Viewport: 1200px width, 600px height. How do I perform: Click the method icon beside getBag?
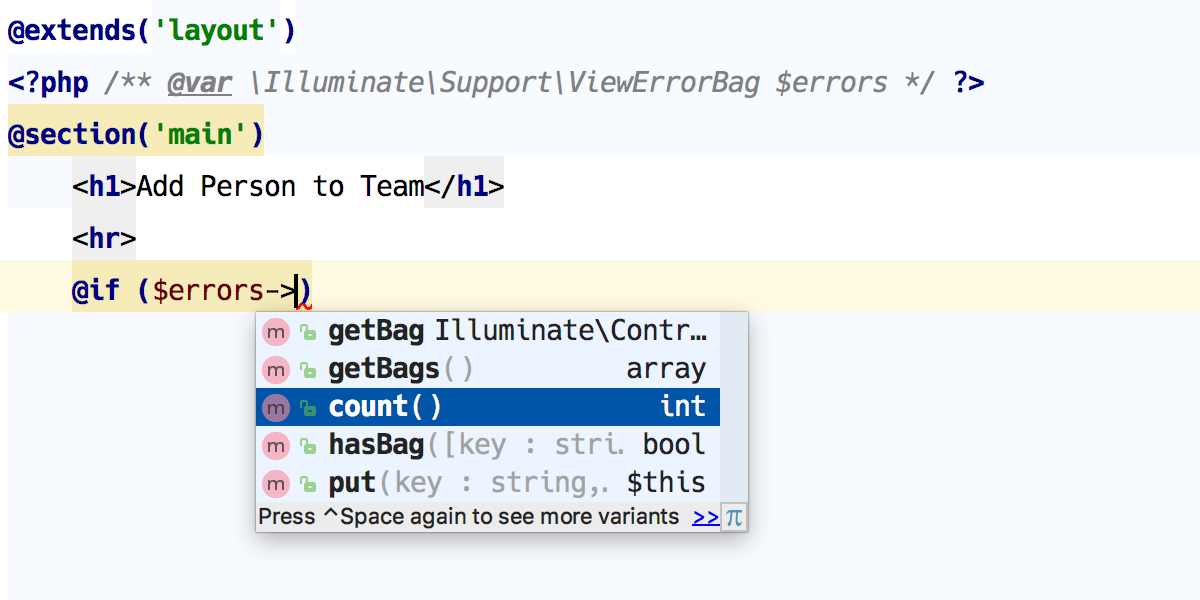pyautogui.click(x=276, y=331)
